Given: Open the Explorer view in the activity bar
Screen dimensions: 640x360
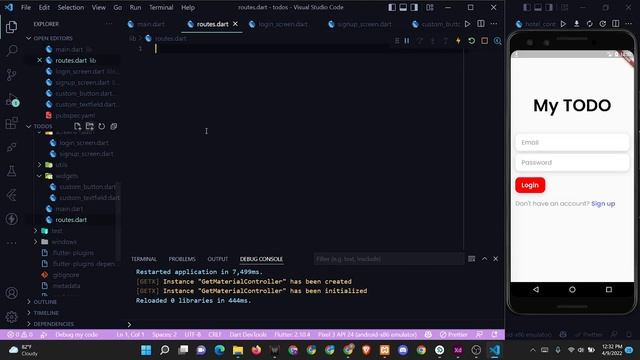Looking at the screenshot, I should pyautogui.click(x=11, y=27).
